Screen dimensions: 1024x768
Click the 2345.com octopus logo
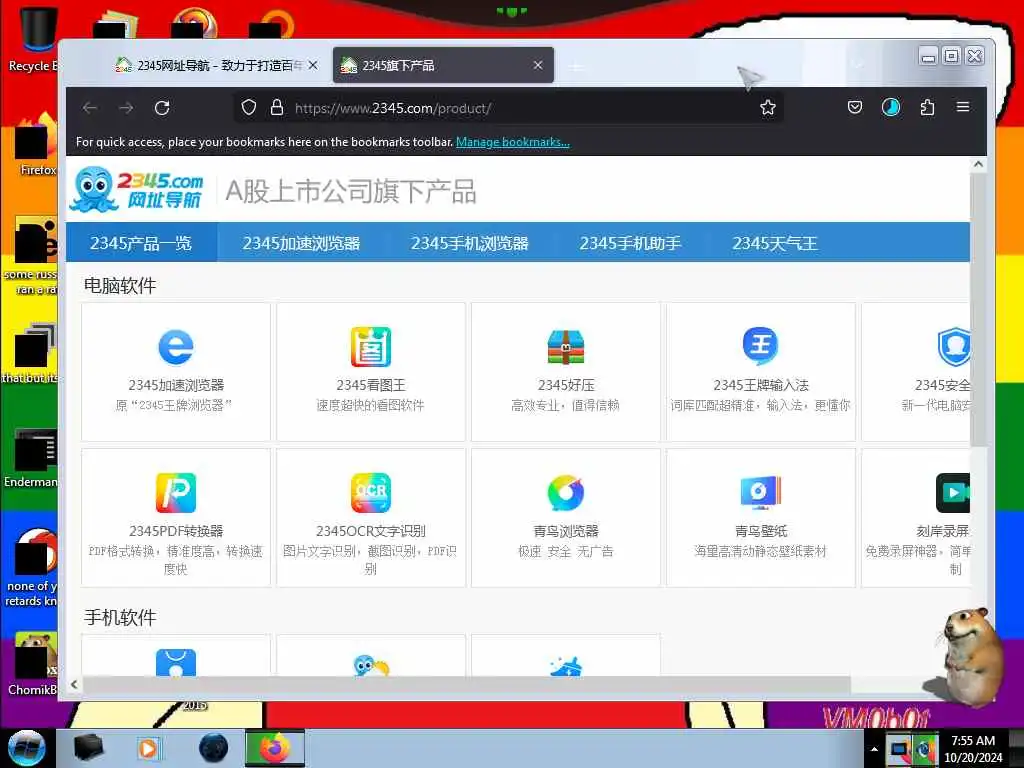136,190
